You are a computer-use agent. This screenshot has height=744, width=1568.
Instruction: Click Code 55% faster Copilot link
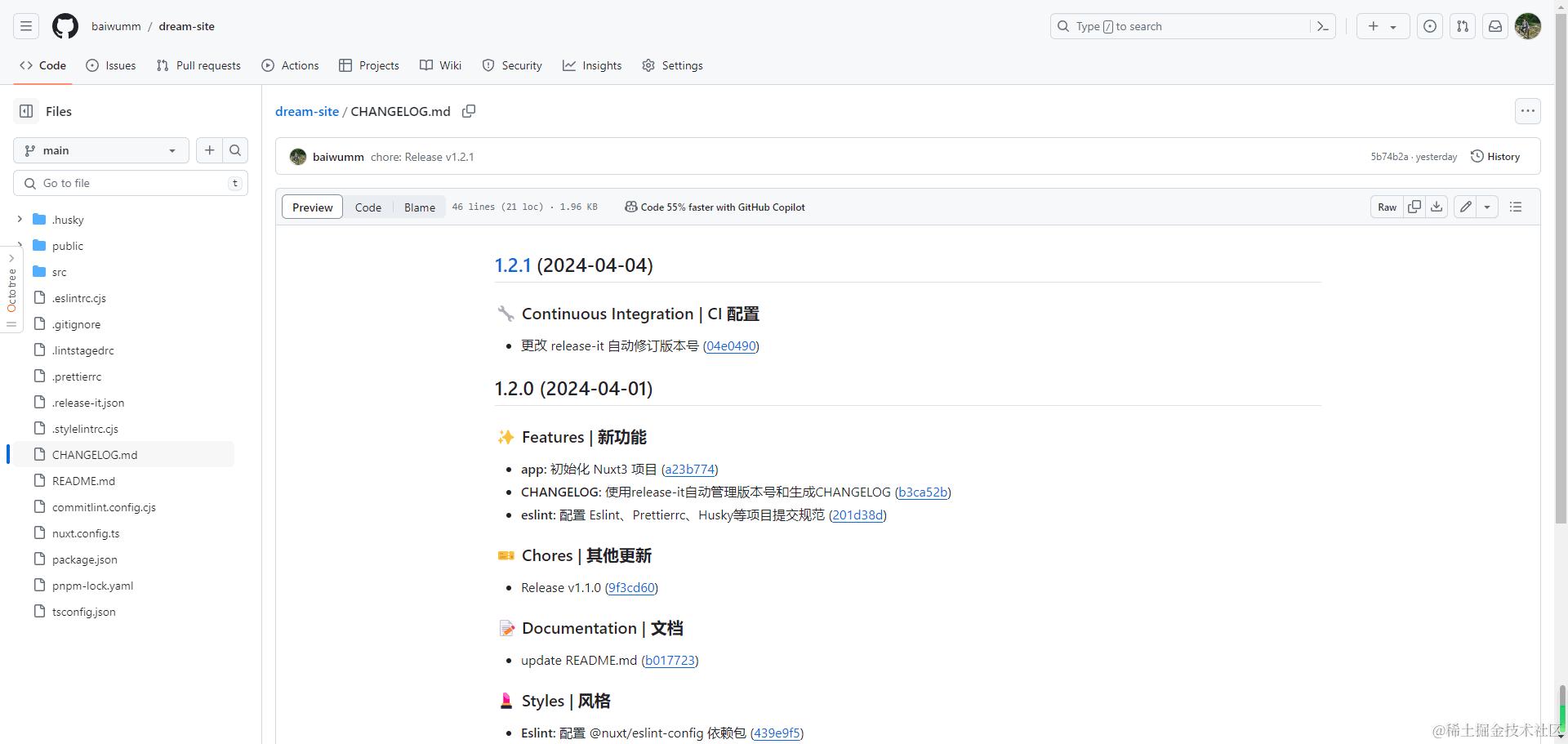[715, 207]
